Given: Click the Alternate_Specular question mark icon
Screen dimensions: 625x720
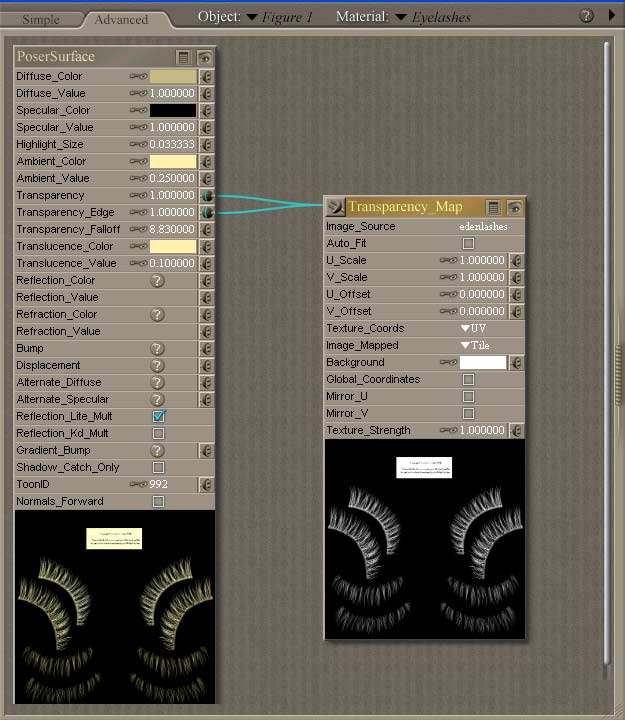Looking at the screenshot, I should pos(158,399).
